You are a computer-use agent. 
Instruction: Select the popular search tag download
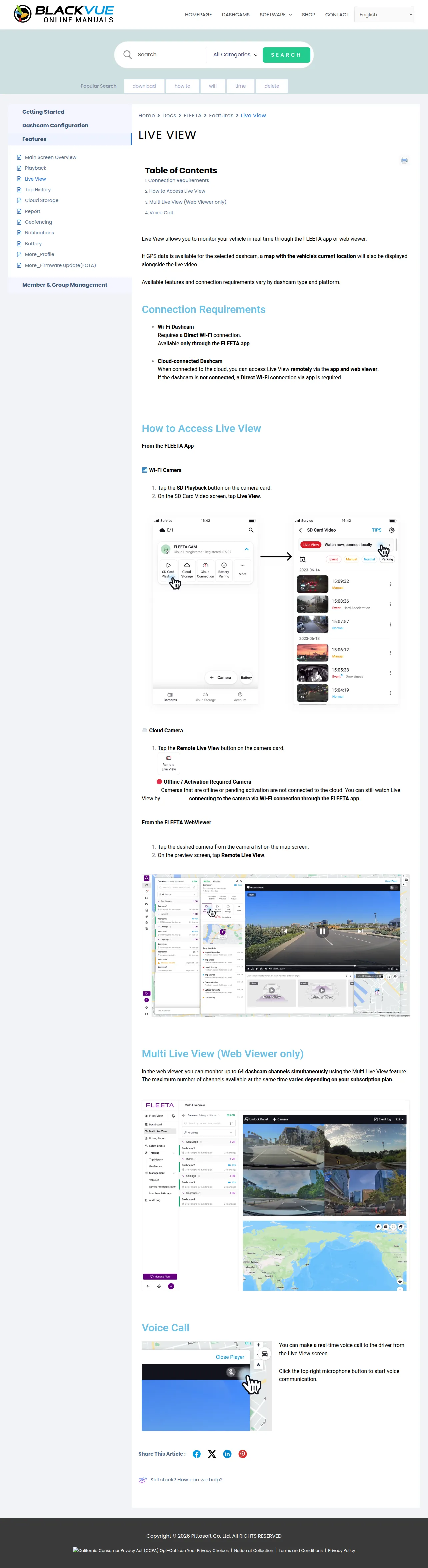pyautogui.click(x=144, y=86)
